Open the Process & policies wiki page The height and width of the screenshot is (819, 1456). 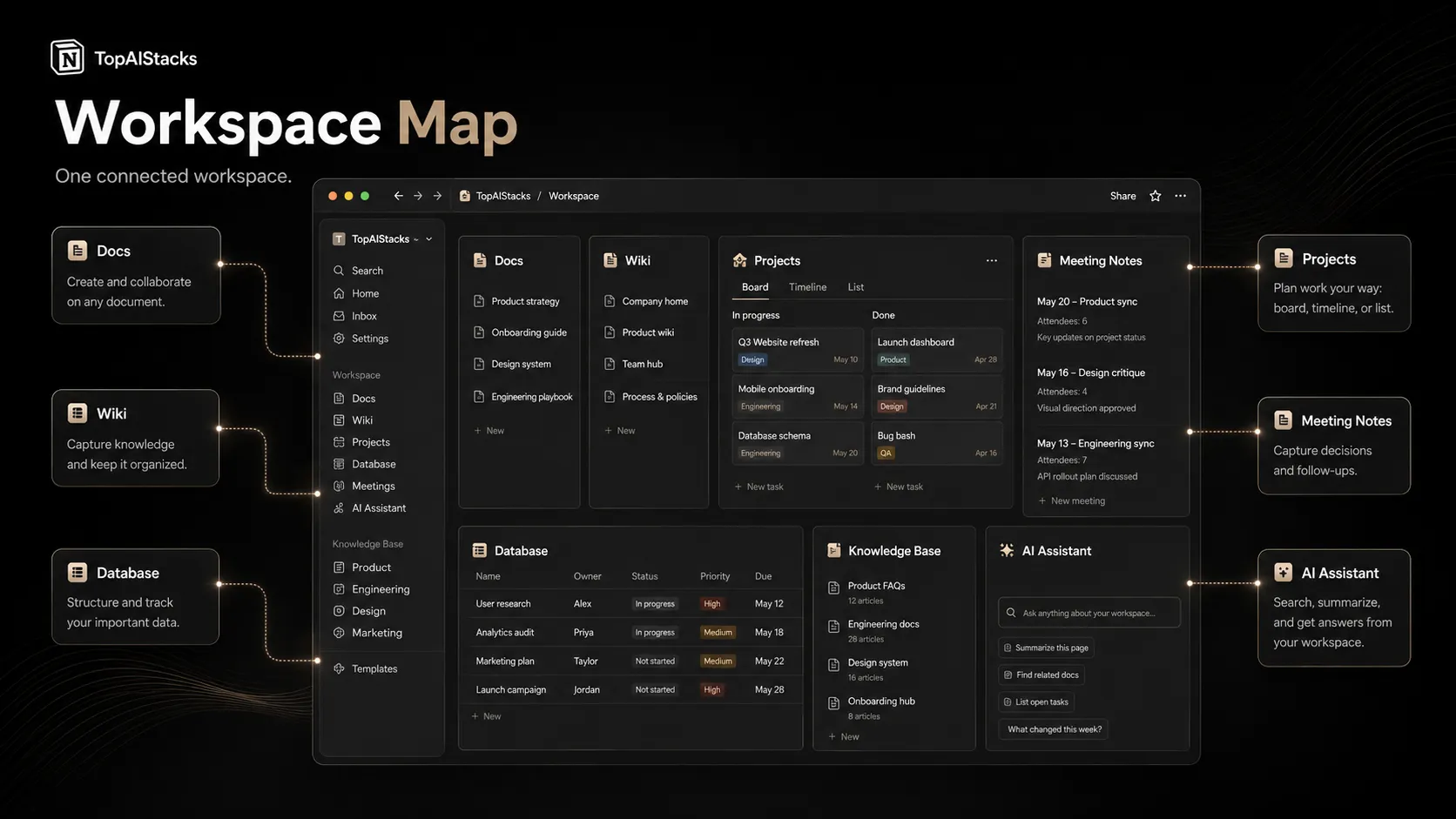(650, 397)
